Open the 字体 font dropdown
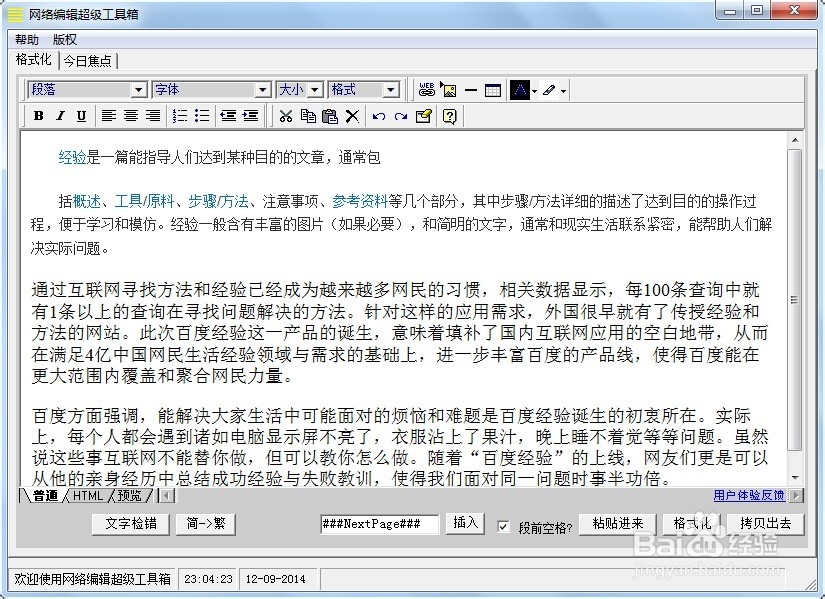The width and height of the screenshot is (825, 599). click(x=263, y=90)
